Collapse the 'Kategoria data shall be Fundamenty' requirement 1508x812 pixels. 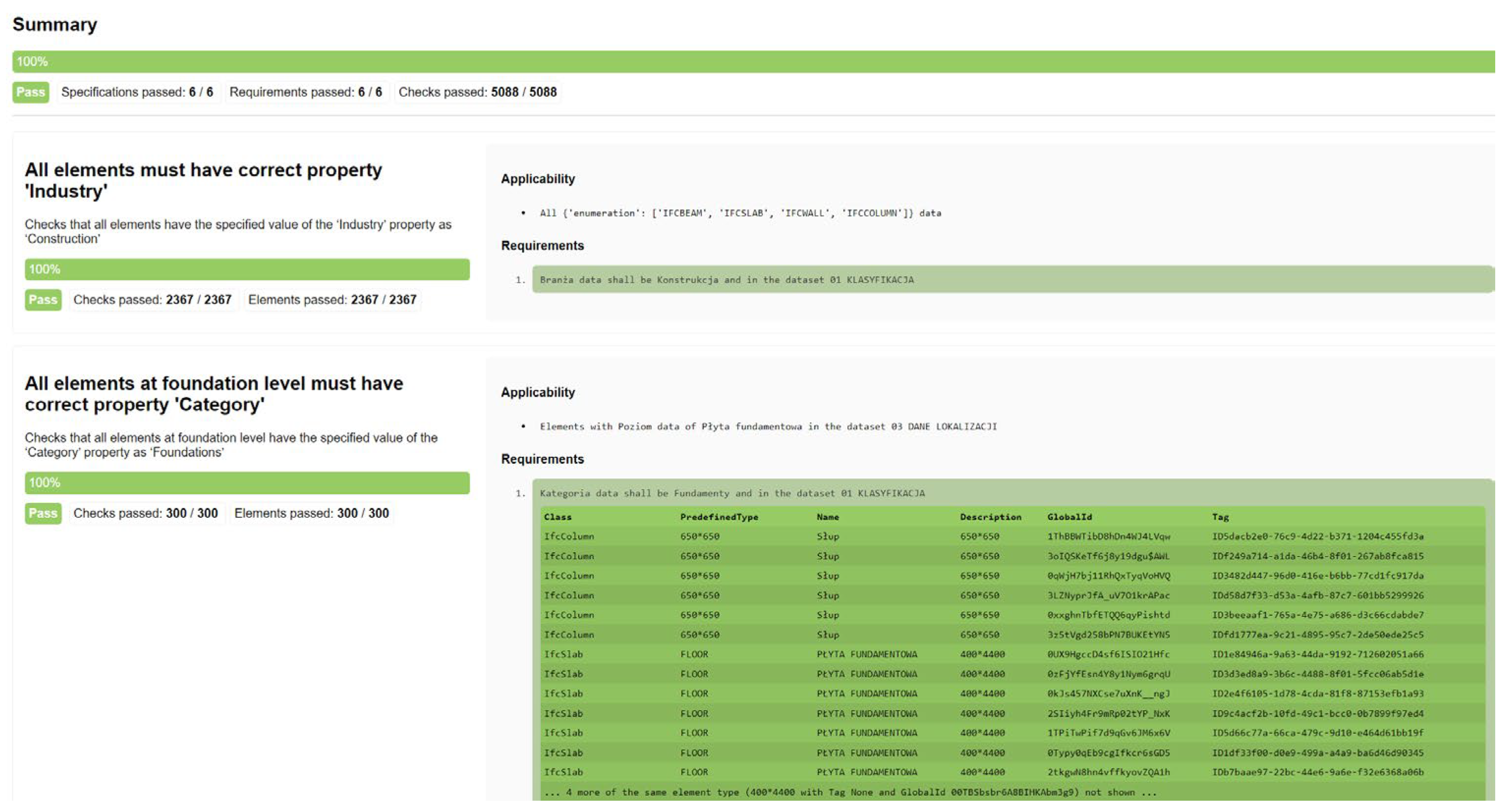pyautogui.click(x=732, y=493)
